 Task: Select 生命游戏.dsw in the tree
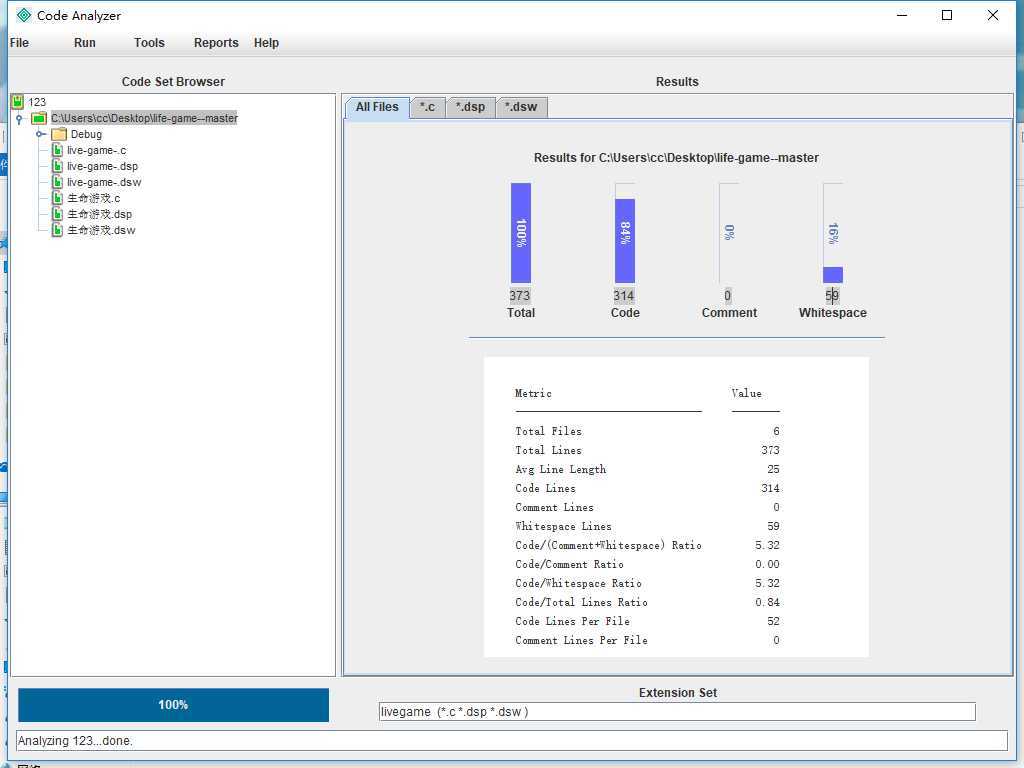pyautogui.click(x=101, y=230)
